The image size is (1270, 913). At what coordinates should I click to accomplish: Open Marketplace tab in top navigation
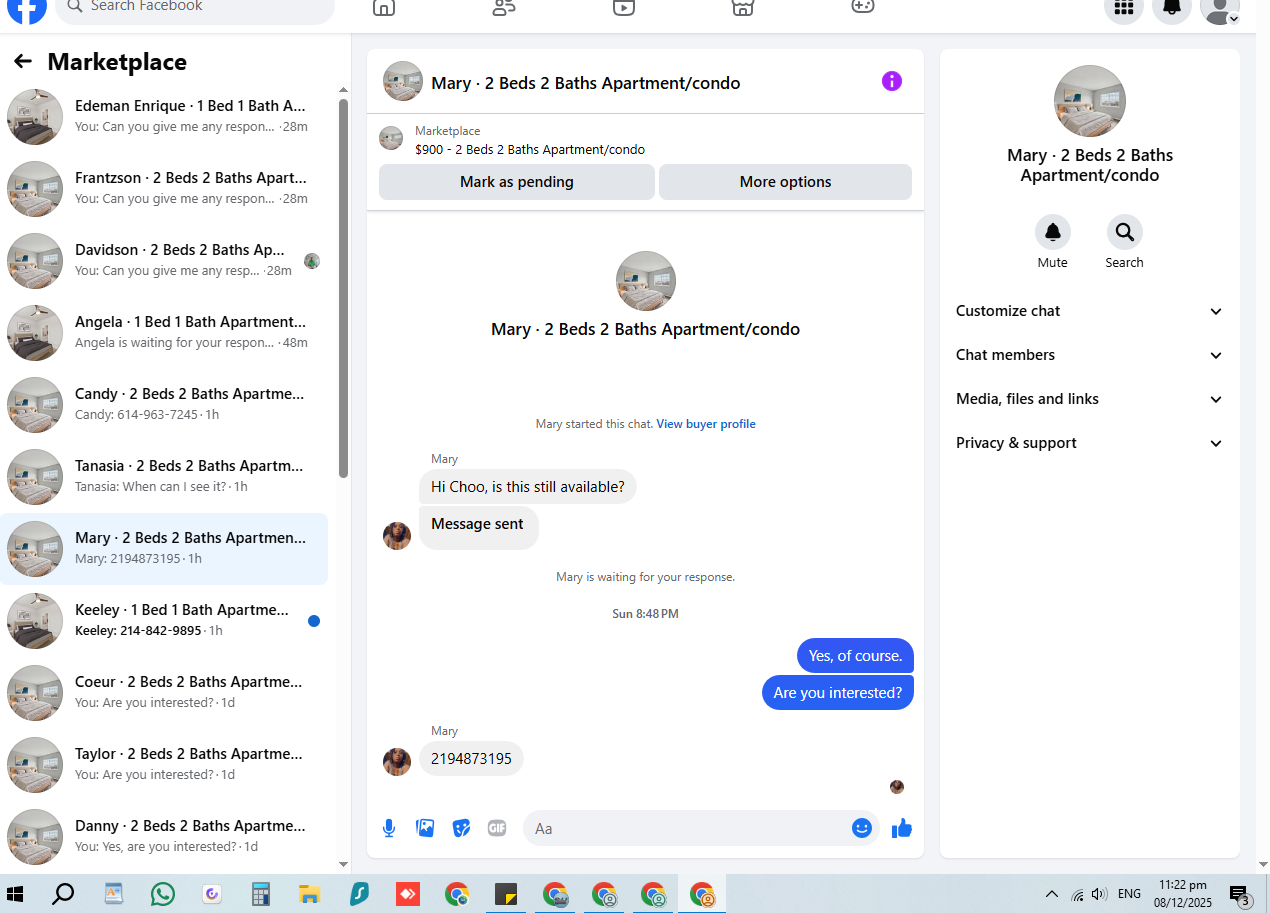[x=742, y=8]
